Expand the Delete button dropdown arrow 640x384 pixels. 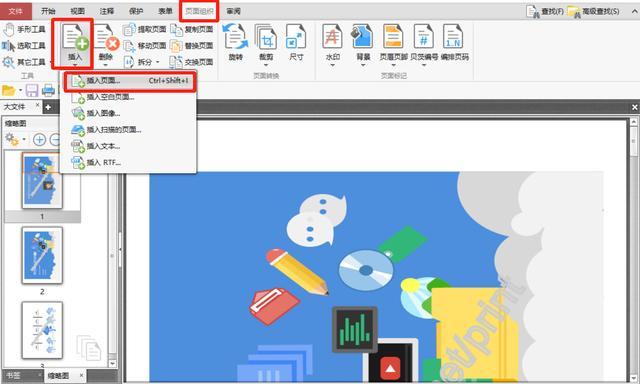[105, 65]
